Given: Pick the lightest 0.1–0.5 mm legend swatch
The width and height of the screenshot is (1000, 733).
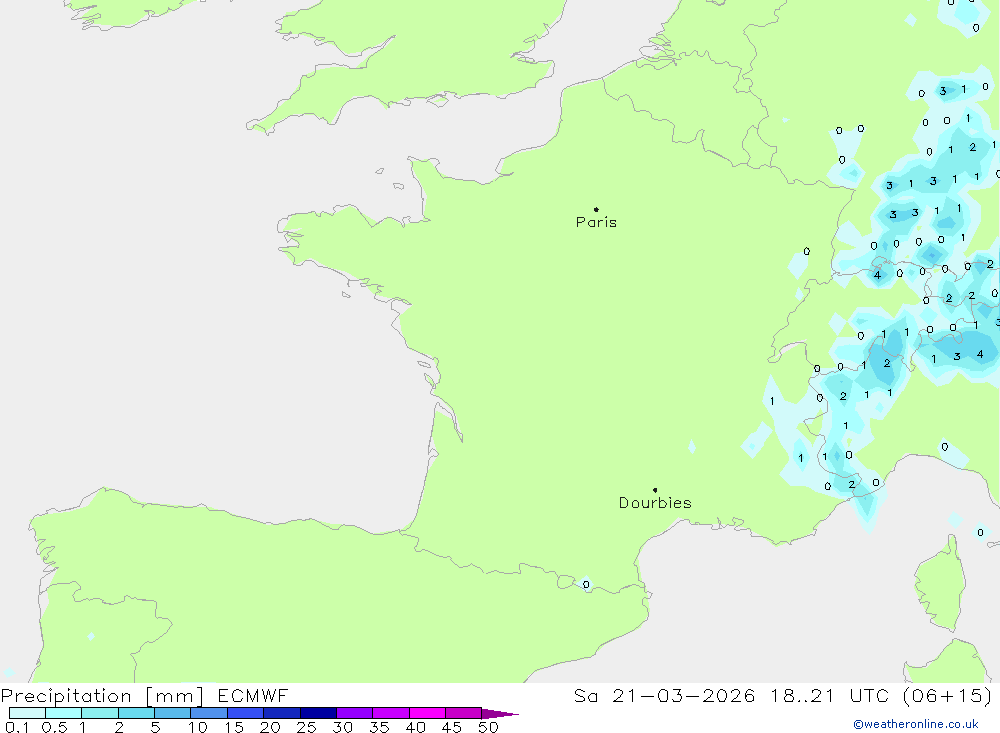Looking at the screenshot, I should pyautogui.click(x=27, y=713).
